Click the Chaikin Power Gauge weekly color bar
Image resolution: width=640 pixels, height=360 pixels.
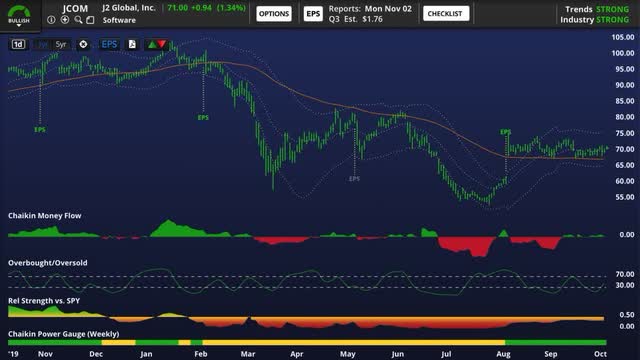[x=307, y=342]
